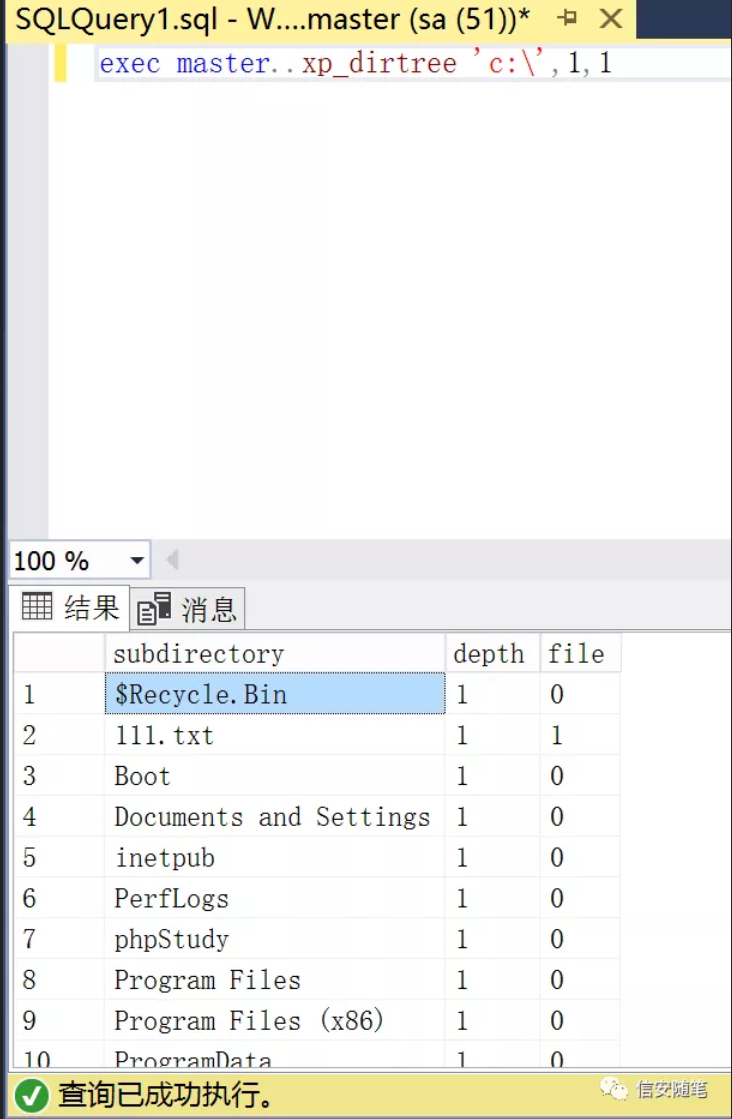732x1119 pixels.
Task: Click the file value for 111.txt
Action: (x=580, y=735)
